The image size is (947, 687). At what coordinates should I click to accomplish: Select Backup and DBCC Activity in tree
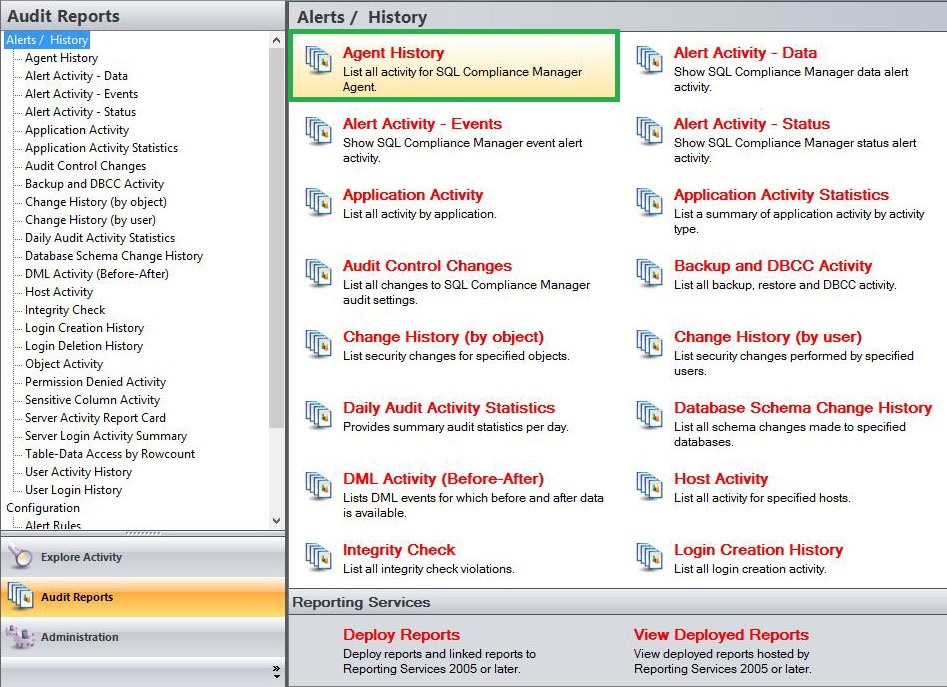[x=94, y=184]
